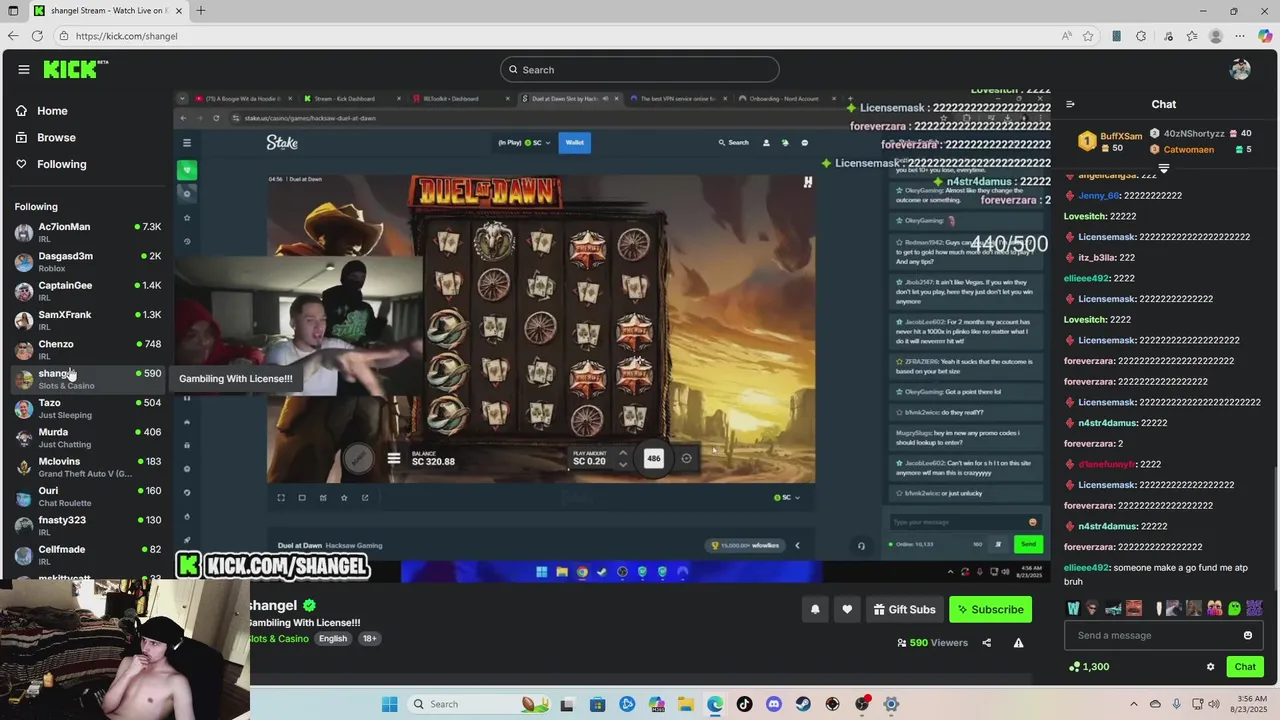Refresh the browser page

(x=37, y=36)
